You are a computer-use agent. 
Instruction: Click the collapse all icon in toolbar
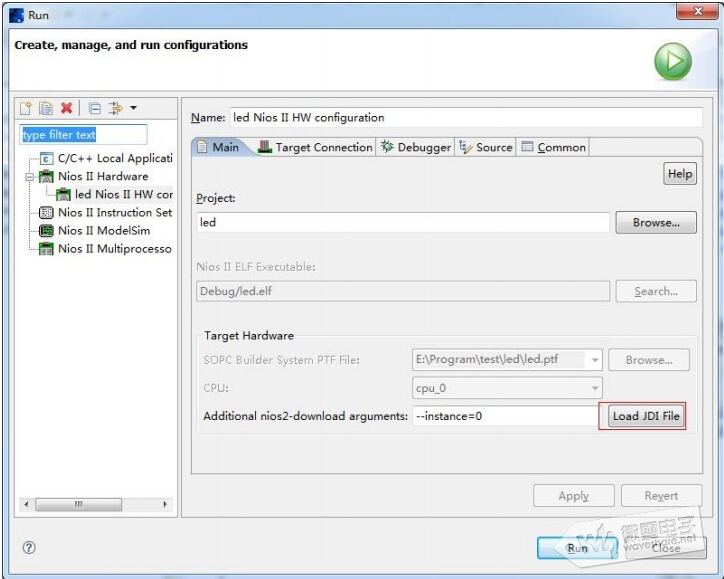pyautogui.click(x=94, y=108)
